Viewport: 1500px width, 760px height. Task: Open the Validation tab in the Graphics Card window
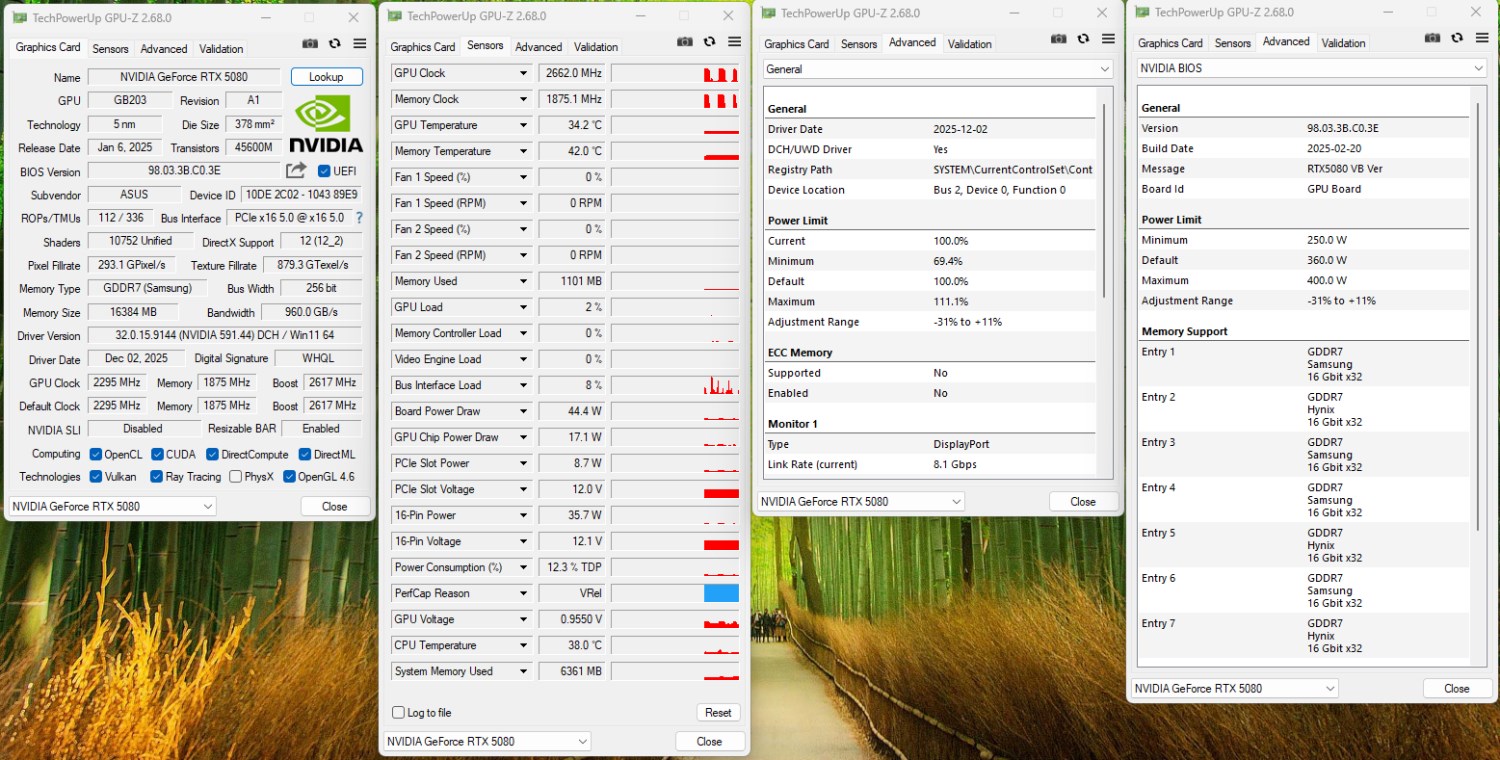(x=221, y=48)
